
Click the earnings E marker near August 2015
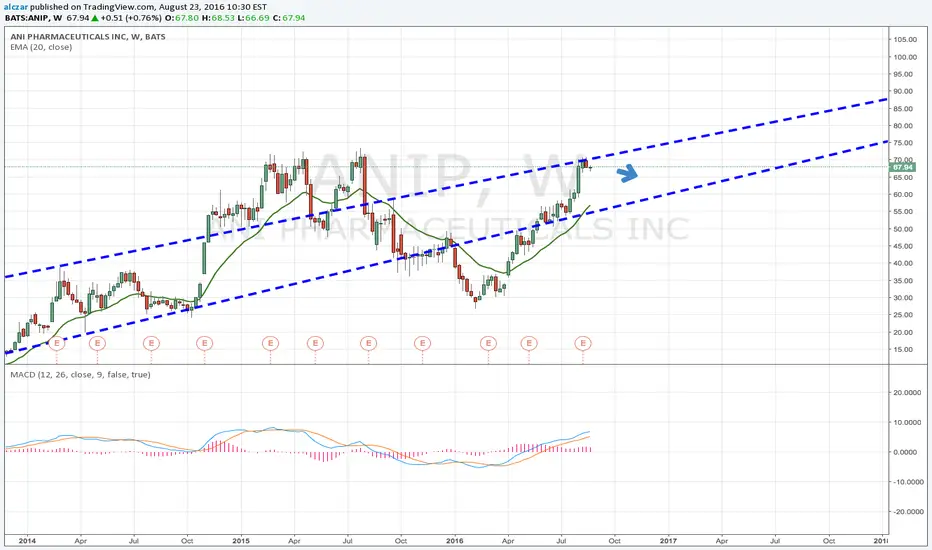369,343
